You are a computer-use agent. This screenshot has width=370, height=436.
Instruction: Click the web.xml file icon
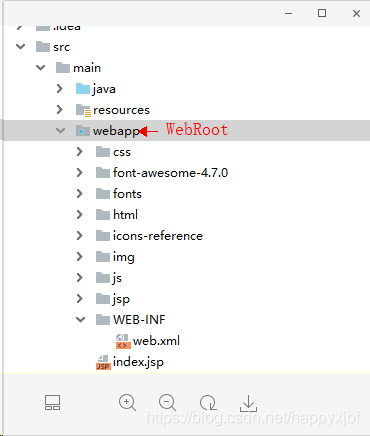click(123, 341)
